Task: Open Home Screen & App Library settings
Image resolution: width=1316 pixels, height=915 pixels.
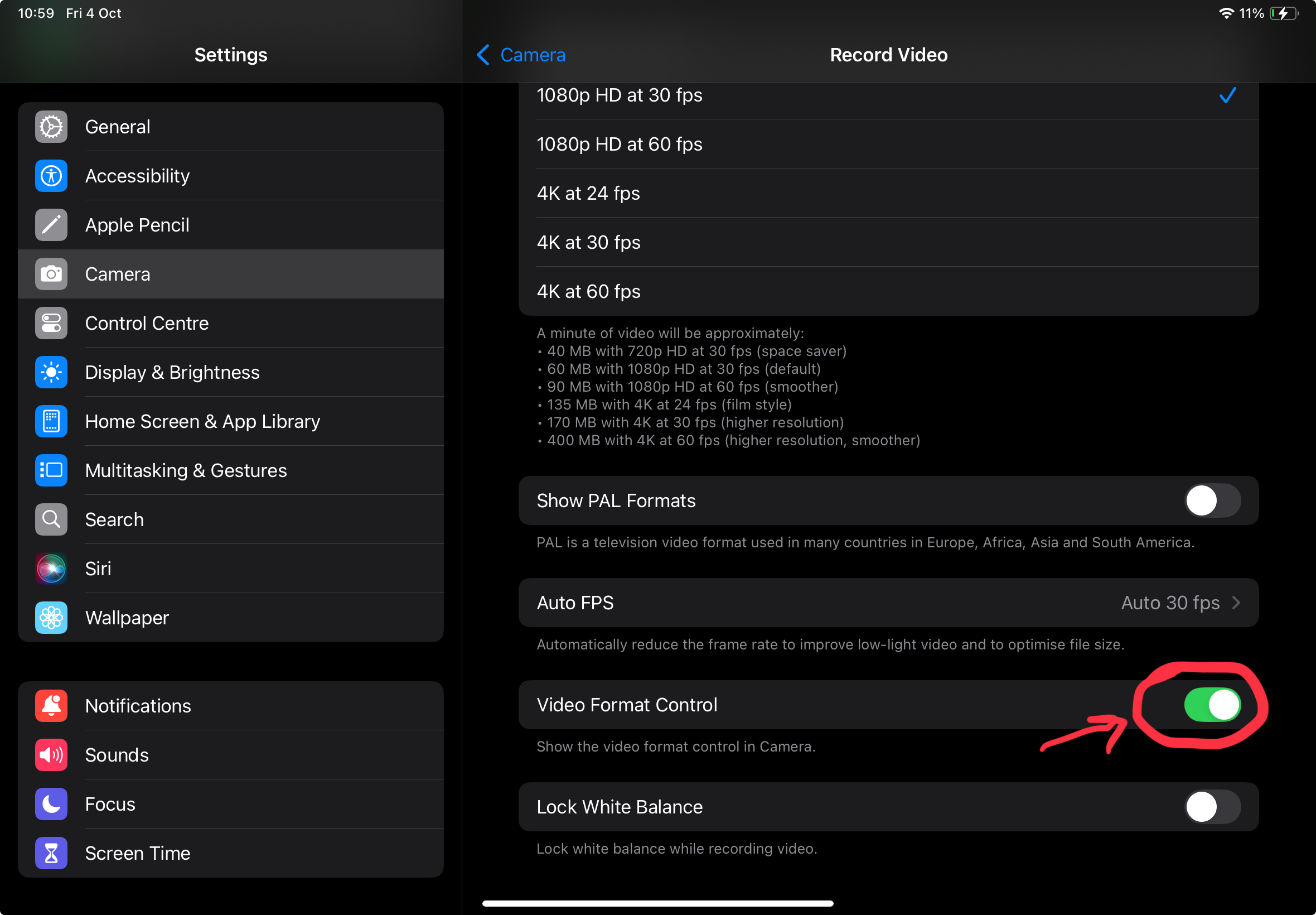Action: [x=231, y=421]
